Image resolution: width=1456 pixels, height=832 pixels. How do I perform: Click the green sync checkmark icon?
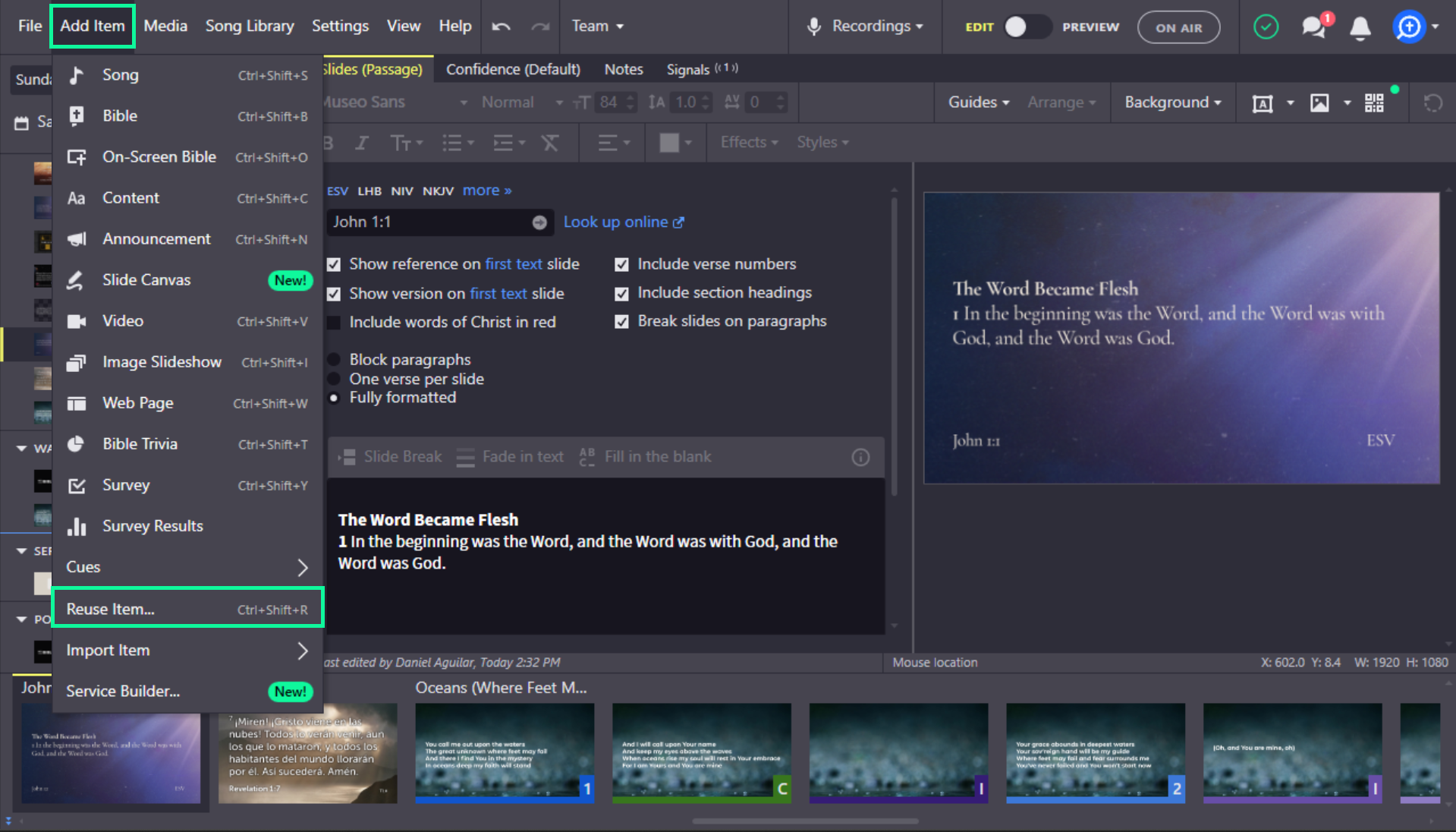(x=1266, y=27)
